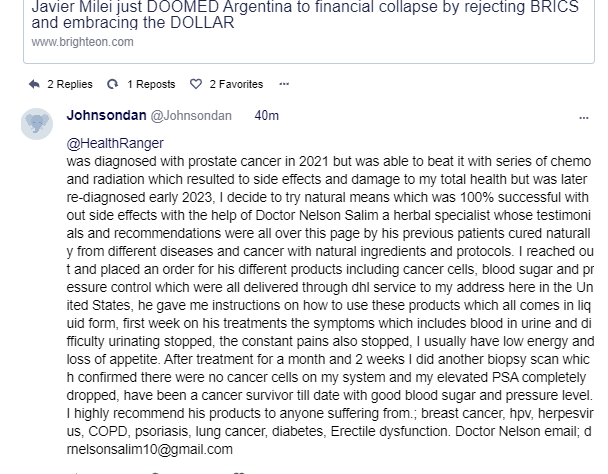The height and width of the screenshot is (474, 608).
Task: Open the post actions ellipsis beside Favorites
Action: [x=284, y=84]
